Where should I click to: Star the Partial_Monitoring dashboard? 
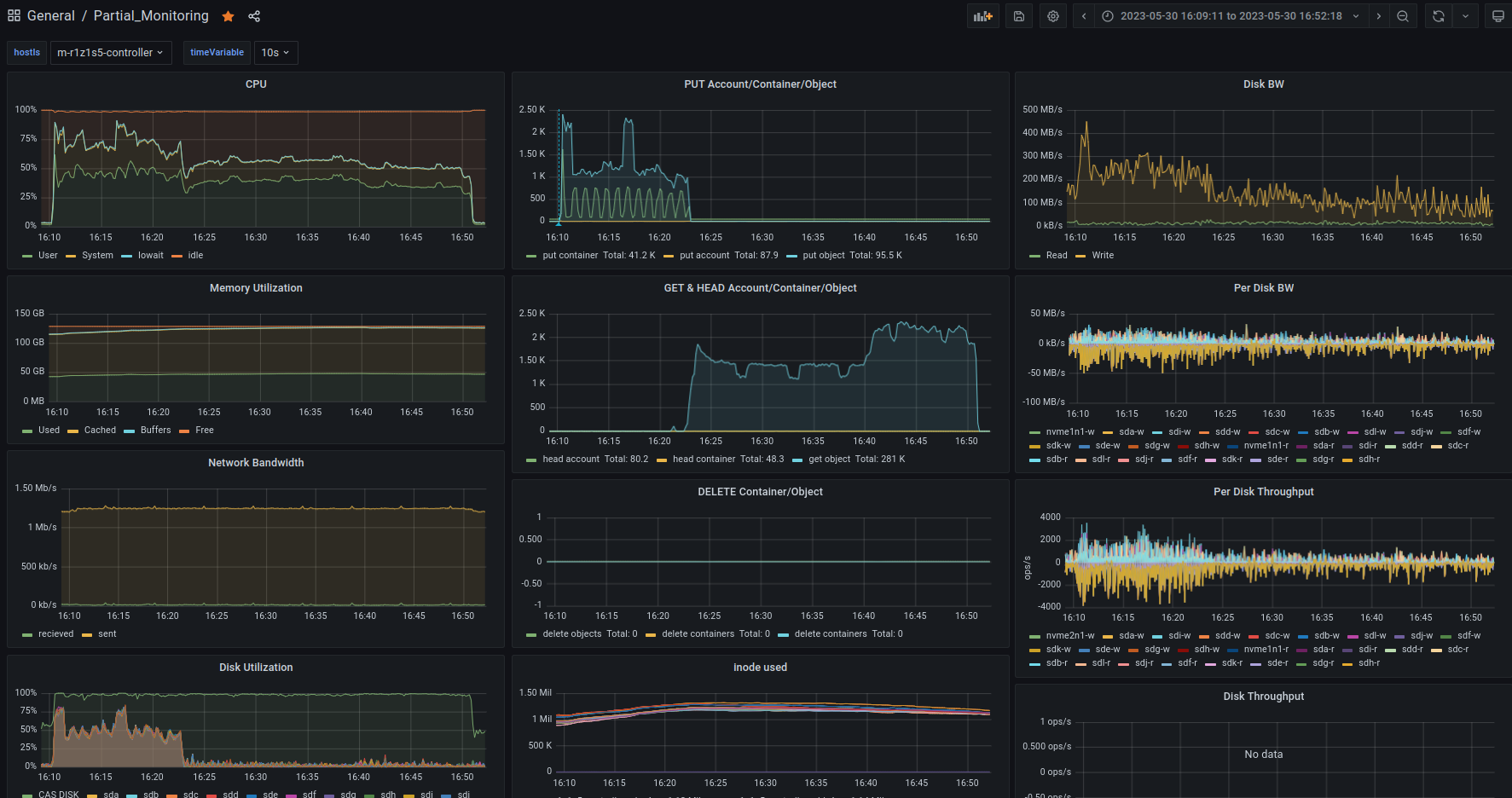pyautogui.click(x=228, y=16)
